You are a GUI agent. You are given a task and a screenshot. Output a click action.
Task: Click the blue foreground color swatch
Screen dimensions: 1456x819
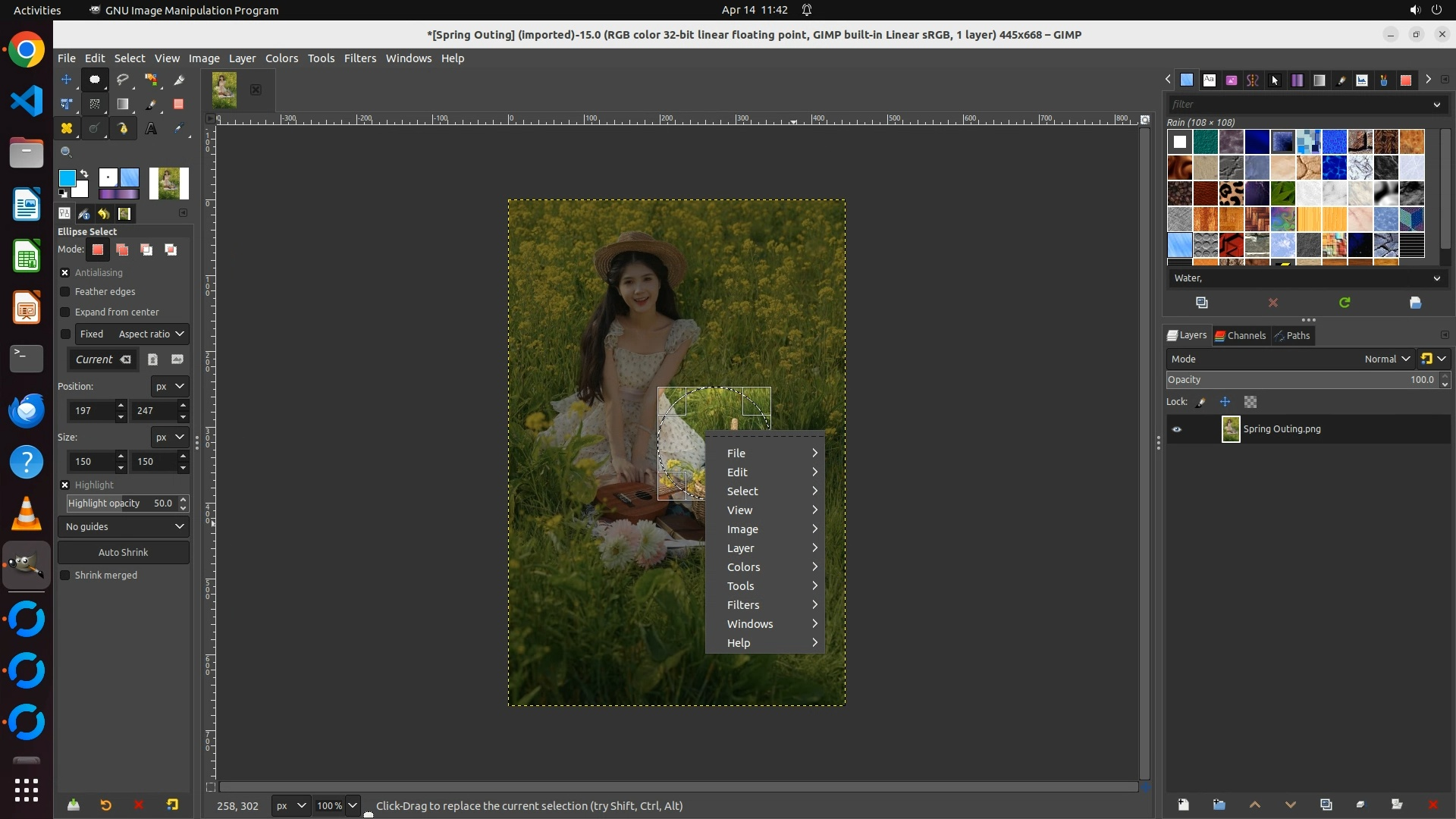pos(67,177)
